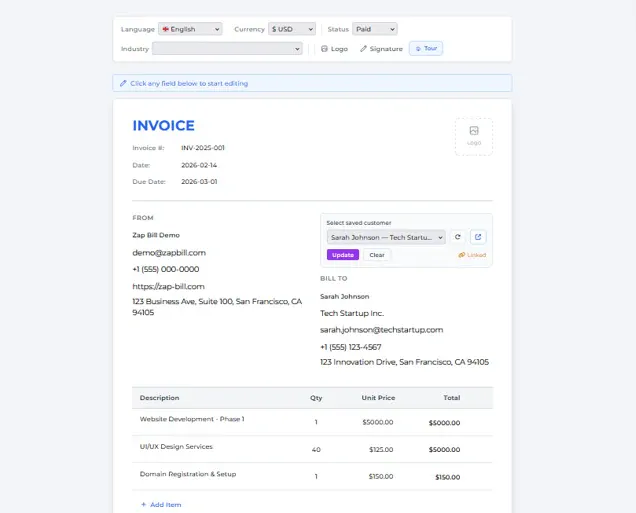
Task: Open the saved customer Sarah Johnson dropdown
Action: 386,237
